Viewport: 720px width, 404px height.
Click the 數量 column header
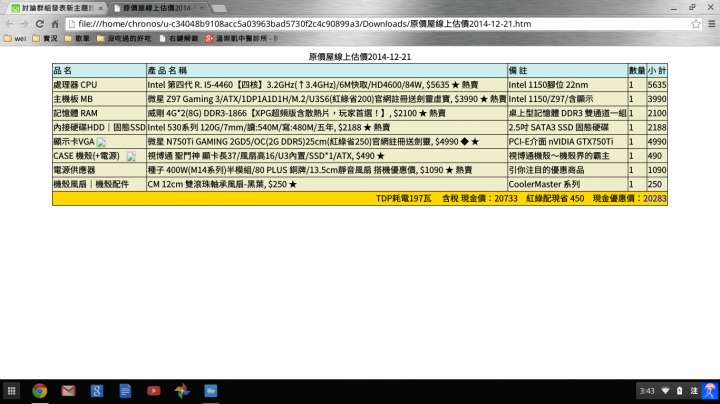coord(637,71)
